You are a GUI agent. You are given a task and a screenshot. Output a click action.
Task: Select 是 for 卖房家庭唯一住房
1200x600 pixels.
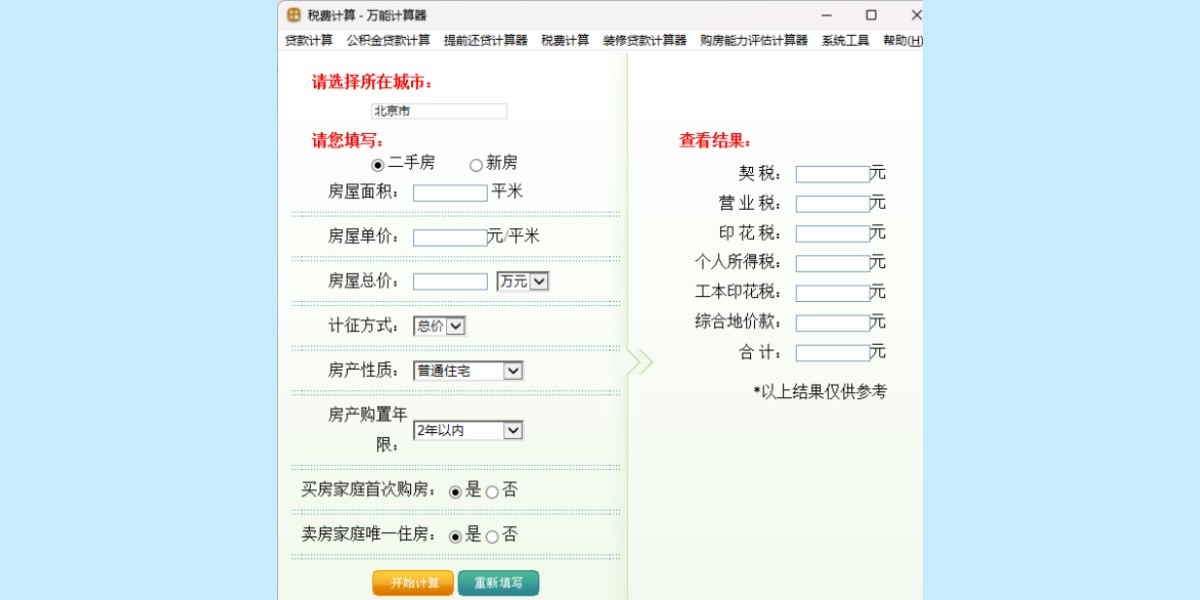point(456,537)
